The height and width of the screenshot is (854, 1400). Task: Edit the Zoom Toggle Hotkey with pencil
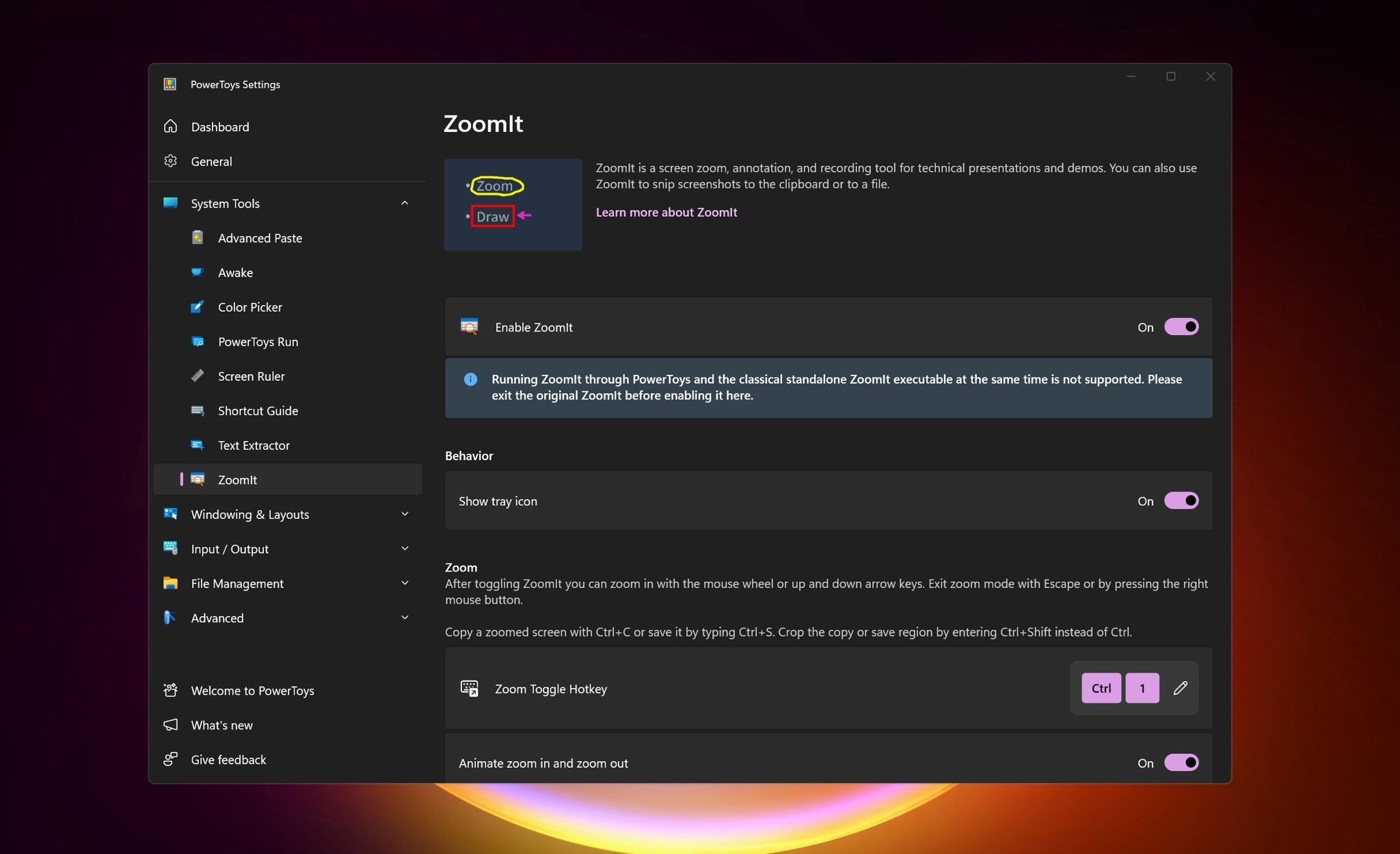(1181, 688)
